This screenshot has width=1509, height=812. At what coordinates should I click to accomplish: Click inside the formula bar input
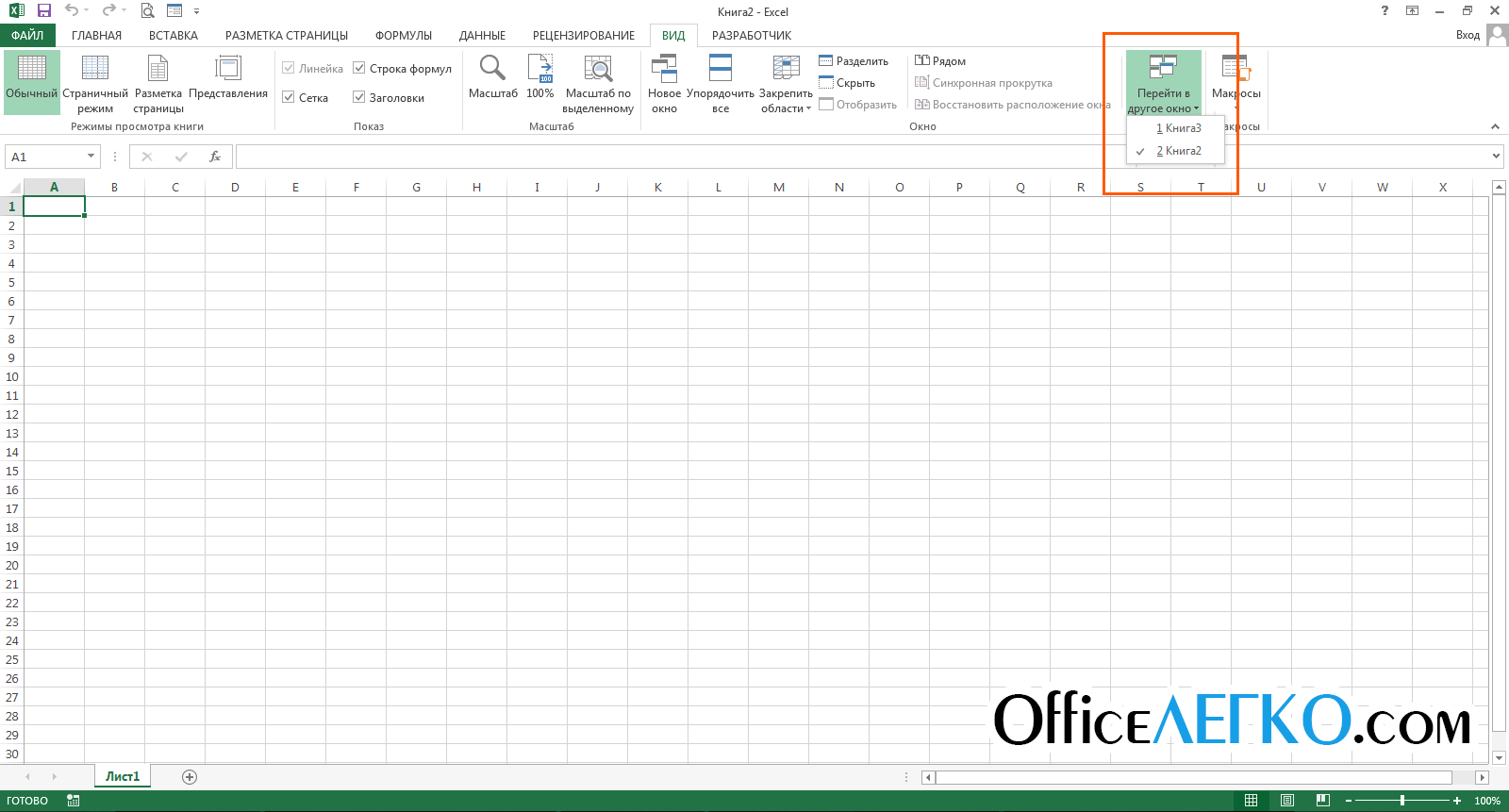click(861, 157)
